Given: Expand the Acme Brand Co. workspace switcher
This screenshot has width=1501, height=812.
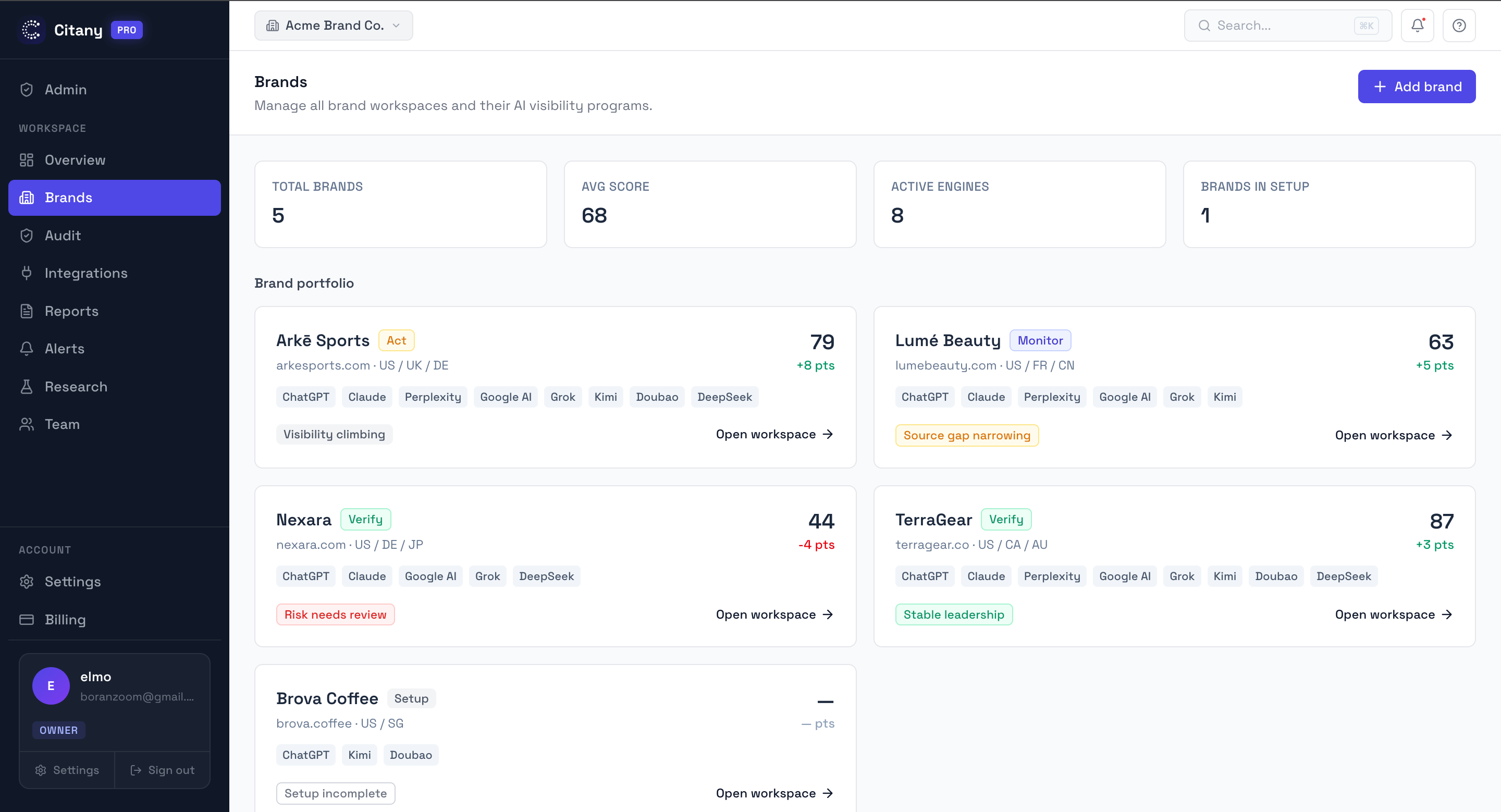Looking at the screenshot, I should click(334, 25).
